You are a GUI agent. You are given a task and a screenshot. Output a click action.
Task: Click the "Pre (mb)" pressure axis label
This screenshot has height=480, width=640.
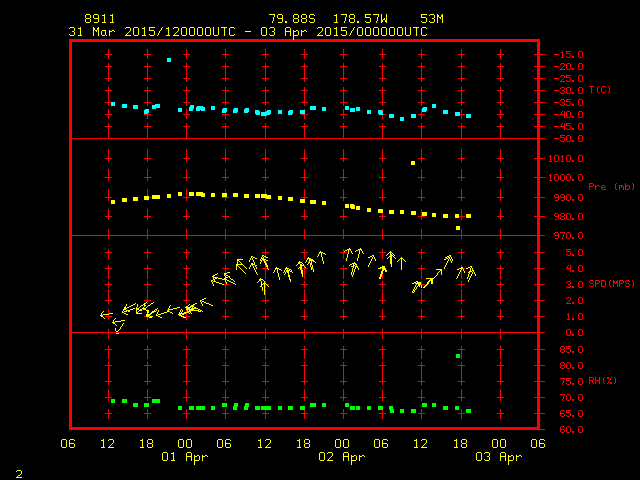click(611, 187)
